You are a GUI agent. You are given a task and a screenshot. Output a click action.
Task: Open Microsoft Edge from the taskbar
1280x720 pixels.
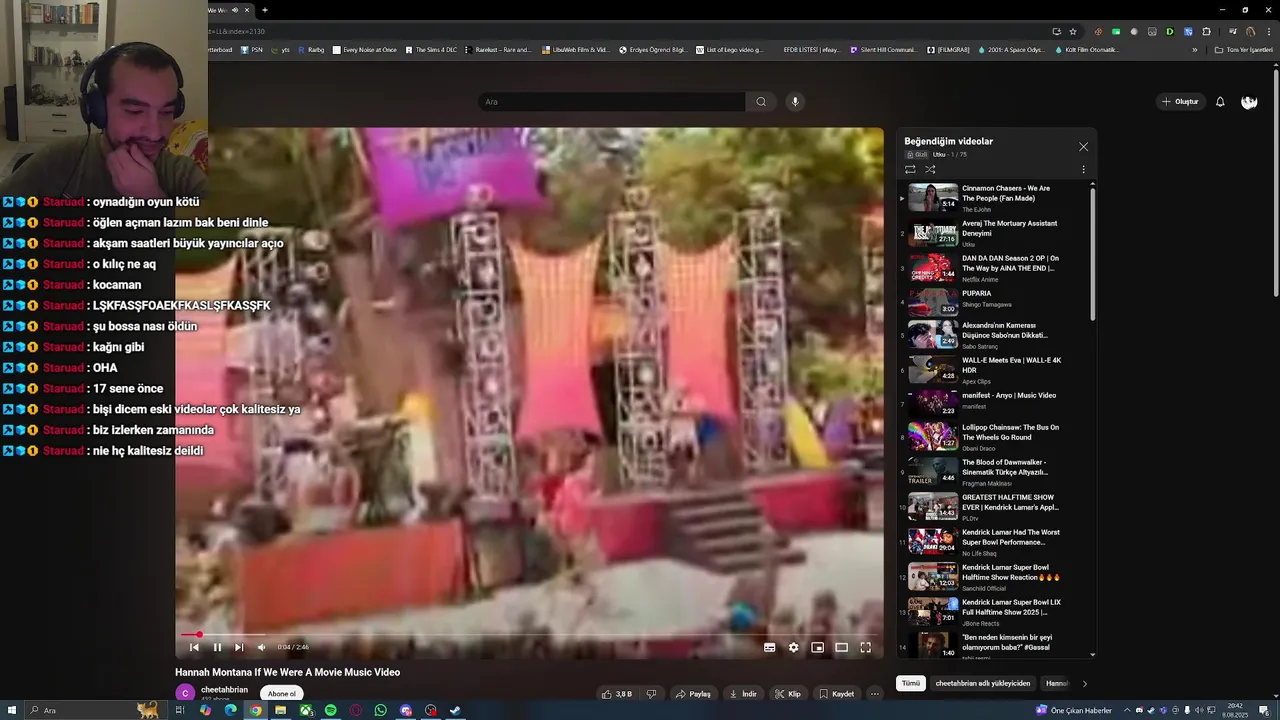(x=230, y=710)
